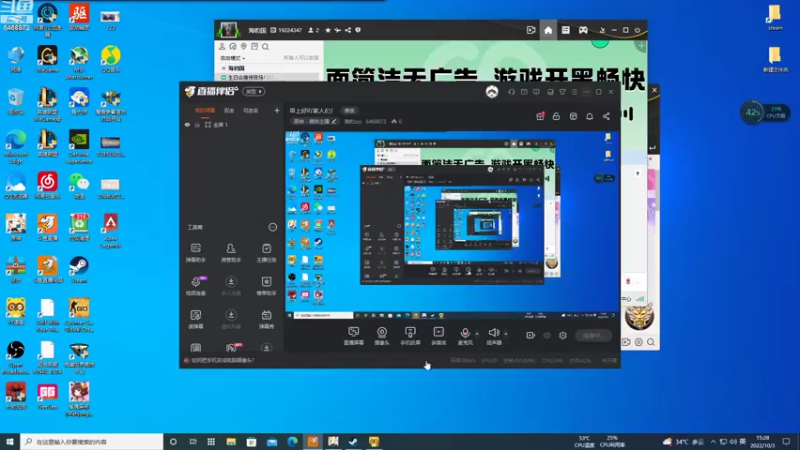Open the steam folder on desktop
The width and height of the screenshot is (800, 450).
[774, 18]
